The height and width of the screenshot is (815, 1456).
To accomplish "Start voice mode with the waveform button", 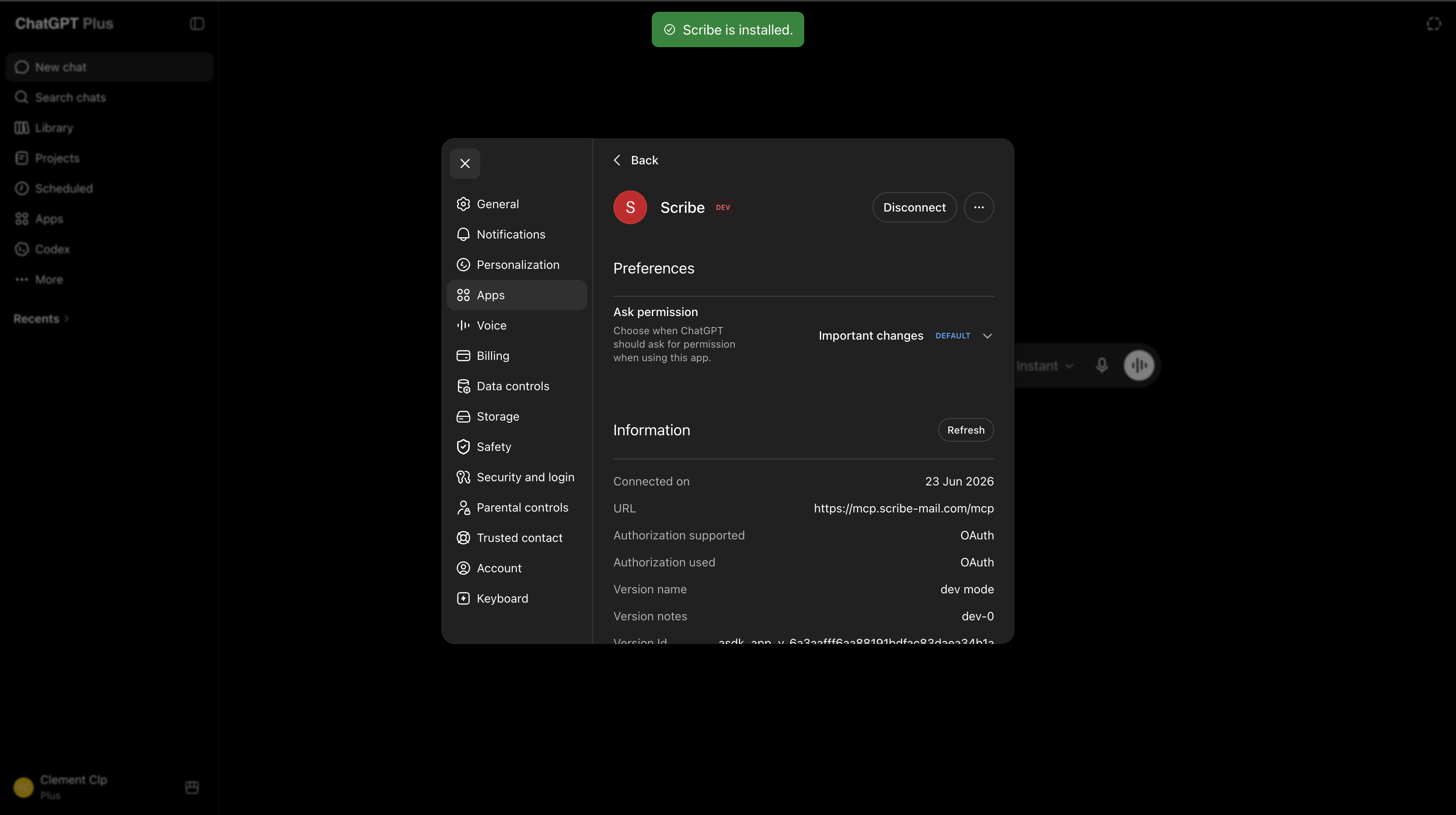I will click(x=1138, y=366).
